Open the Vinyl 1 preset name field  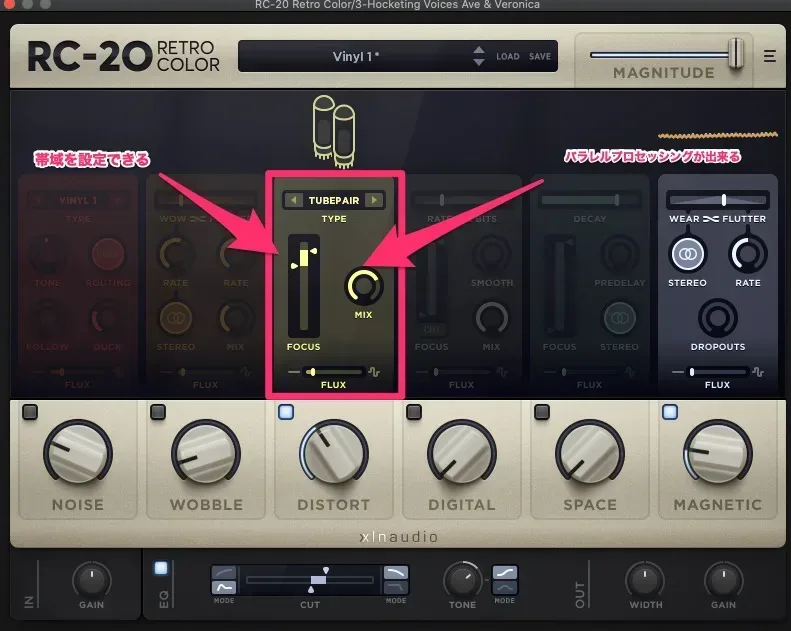pyautogui.click(x=356, y=56)
